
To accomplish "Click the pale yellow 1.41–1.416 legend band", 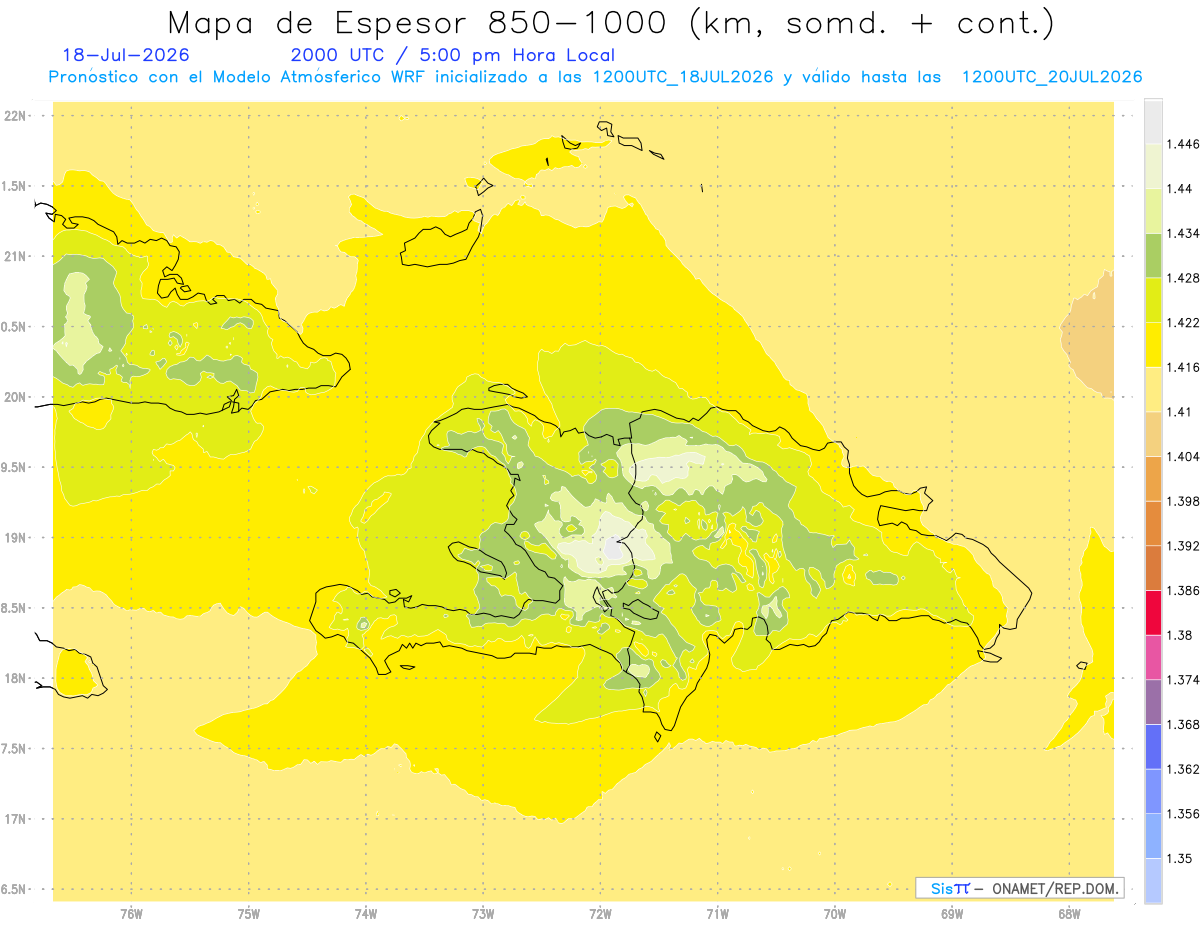I will pos(1153,389).
